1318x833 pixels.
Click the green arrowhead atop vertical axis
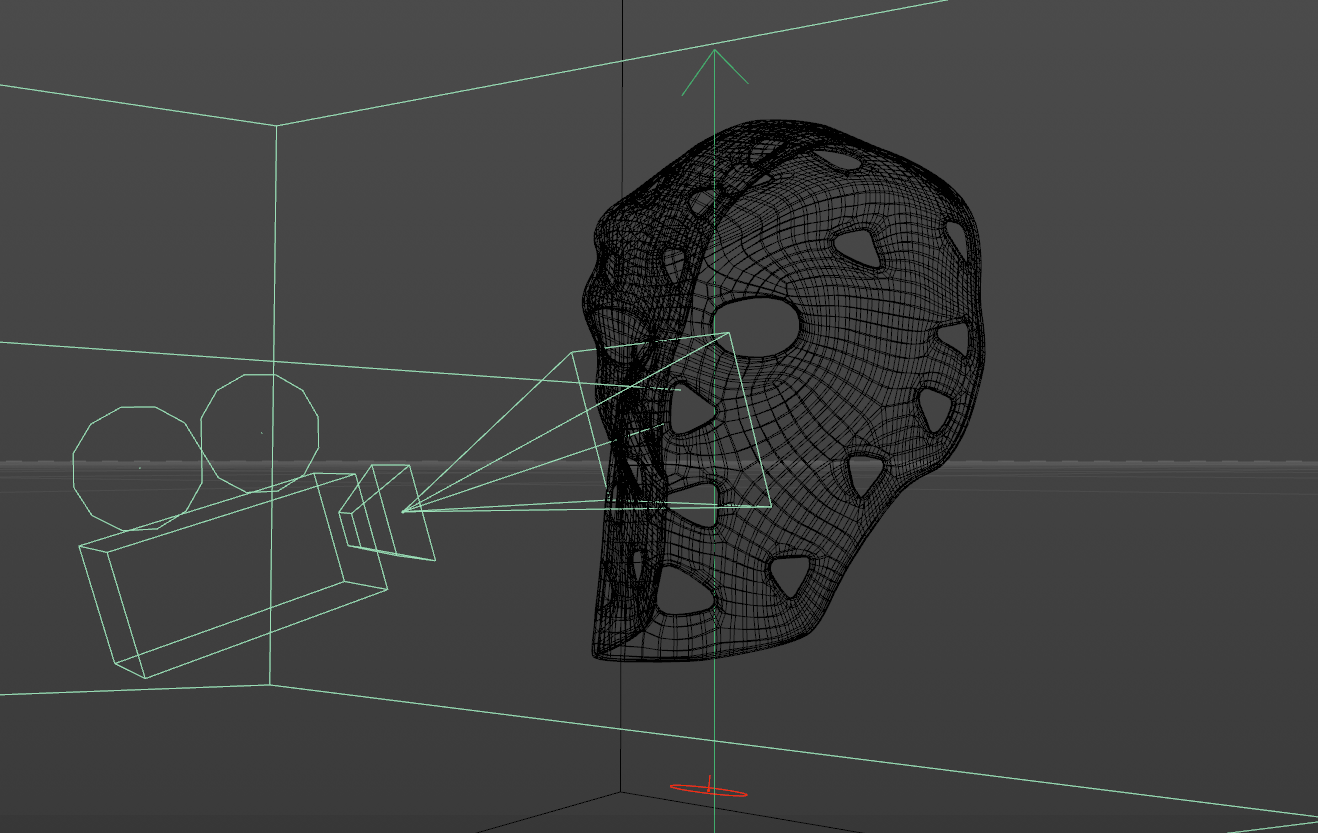[714, 71]
